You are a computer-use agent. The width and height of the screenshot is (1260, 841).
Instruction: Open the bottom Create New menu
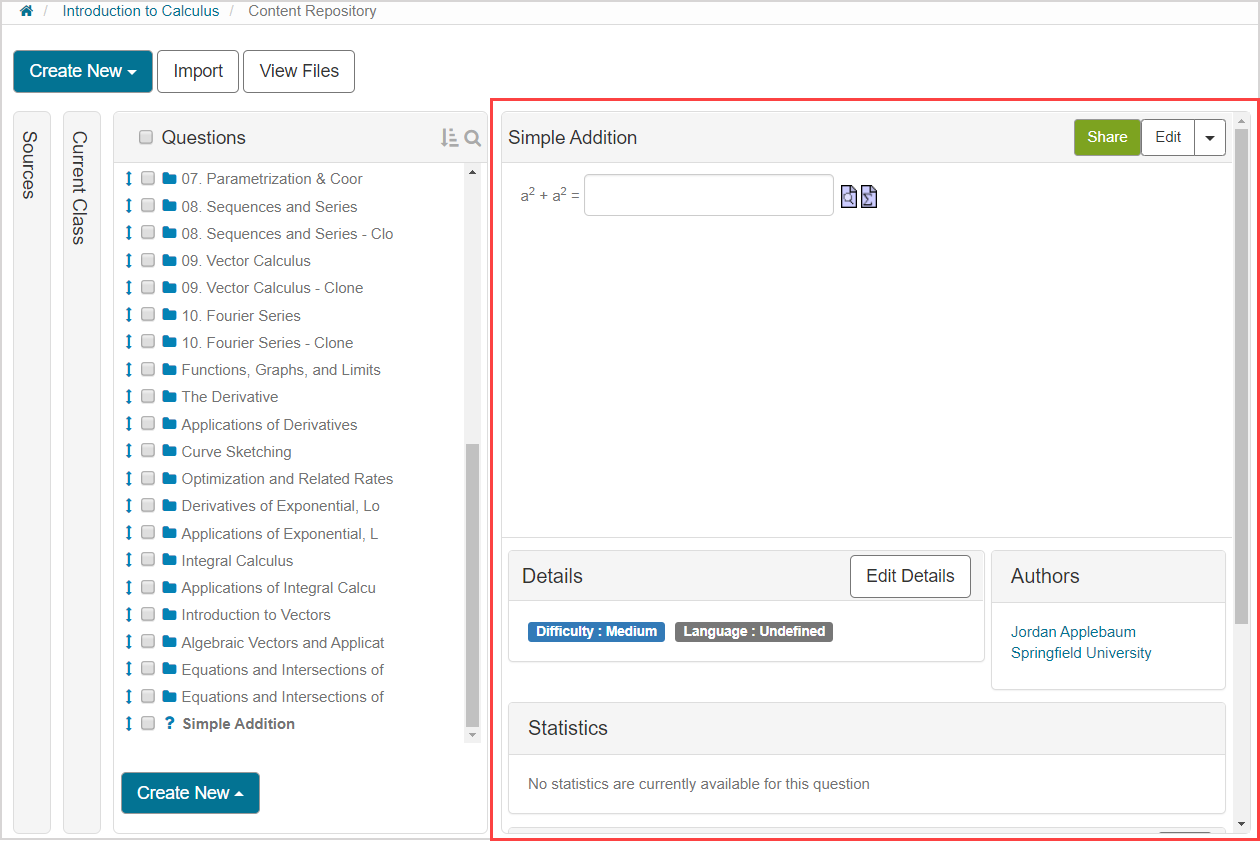point(190,793)
